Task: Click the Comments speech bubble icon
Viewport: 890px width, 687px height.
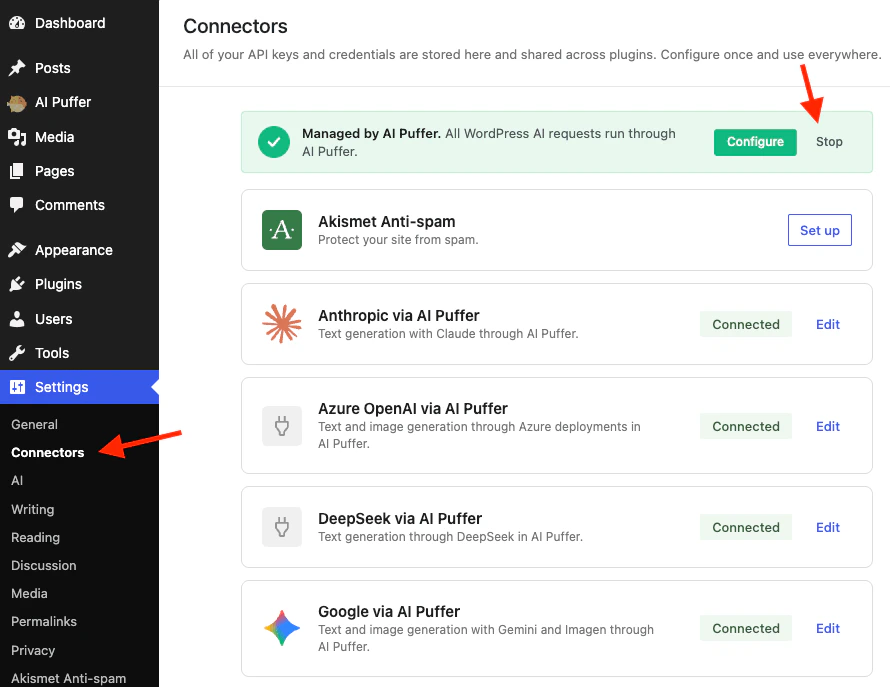Action: coord(17,204)
